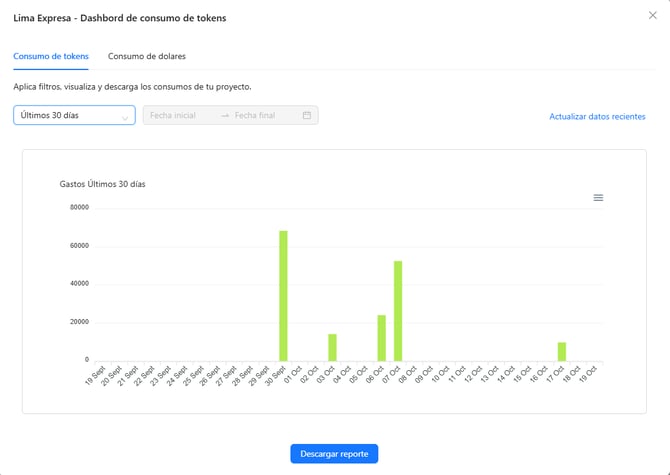670x475 pixels.
Task: Click Actualizar datos recientes link
Action: click(x=597, y=117)
